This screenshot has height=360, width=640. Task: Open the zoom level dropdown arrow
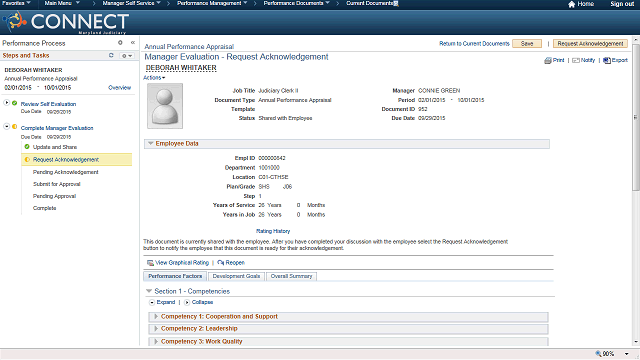click(x=627, y=354)
